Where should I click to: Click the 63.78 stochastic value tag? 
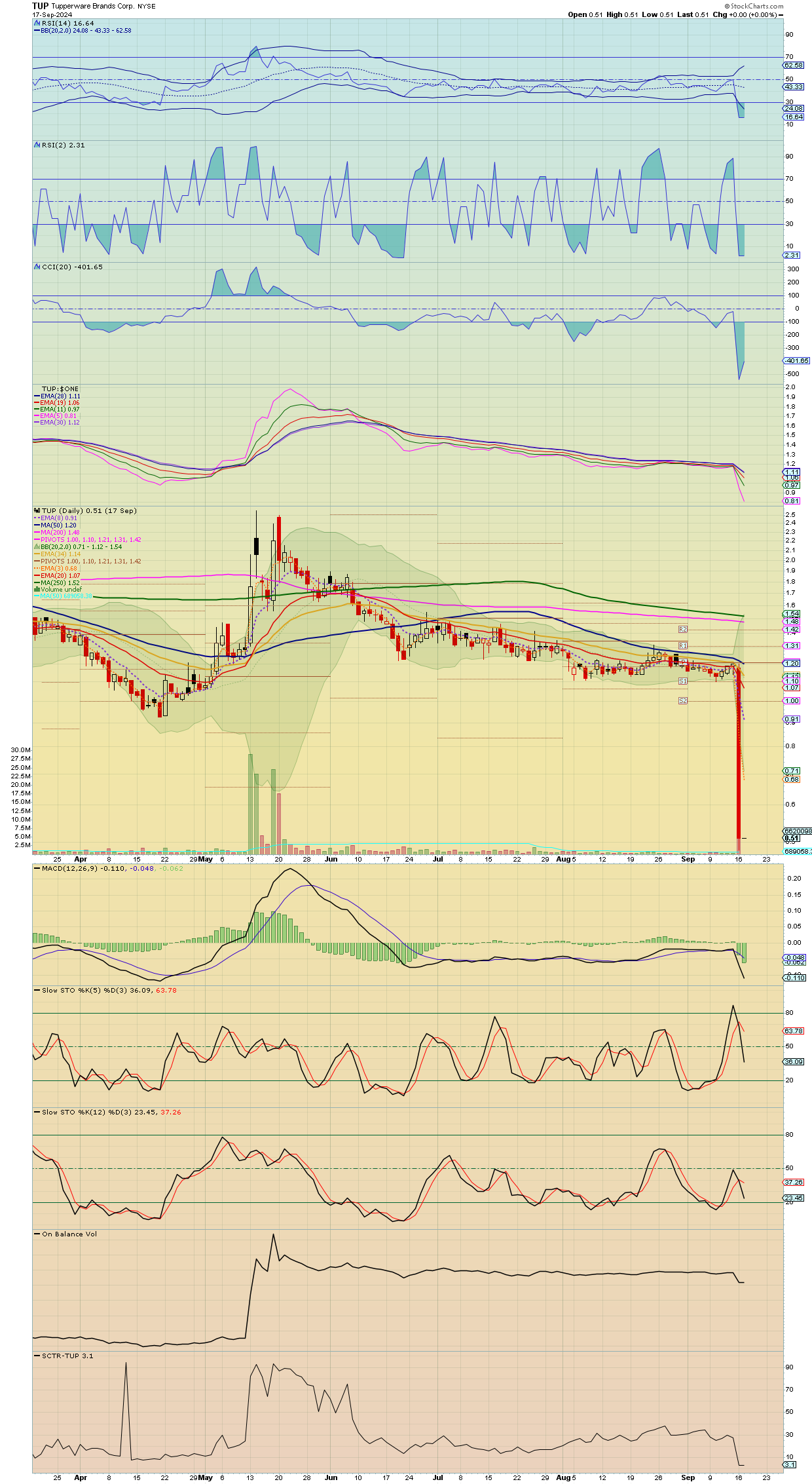pos(794,1031)
